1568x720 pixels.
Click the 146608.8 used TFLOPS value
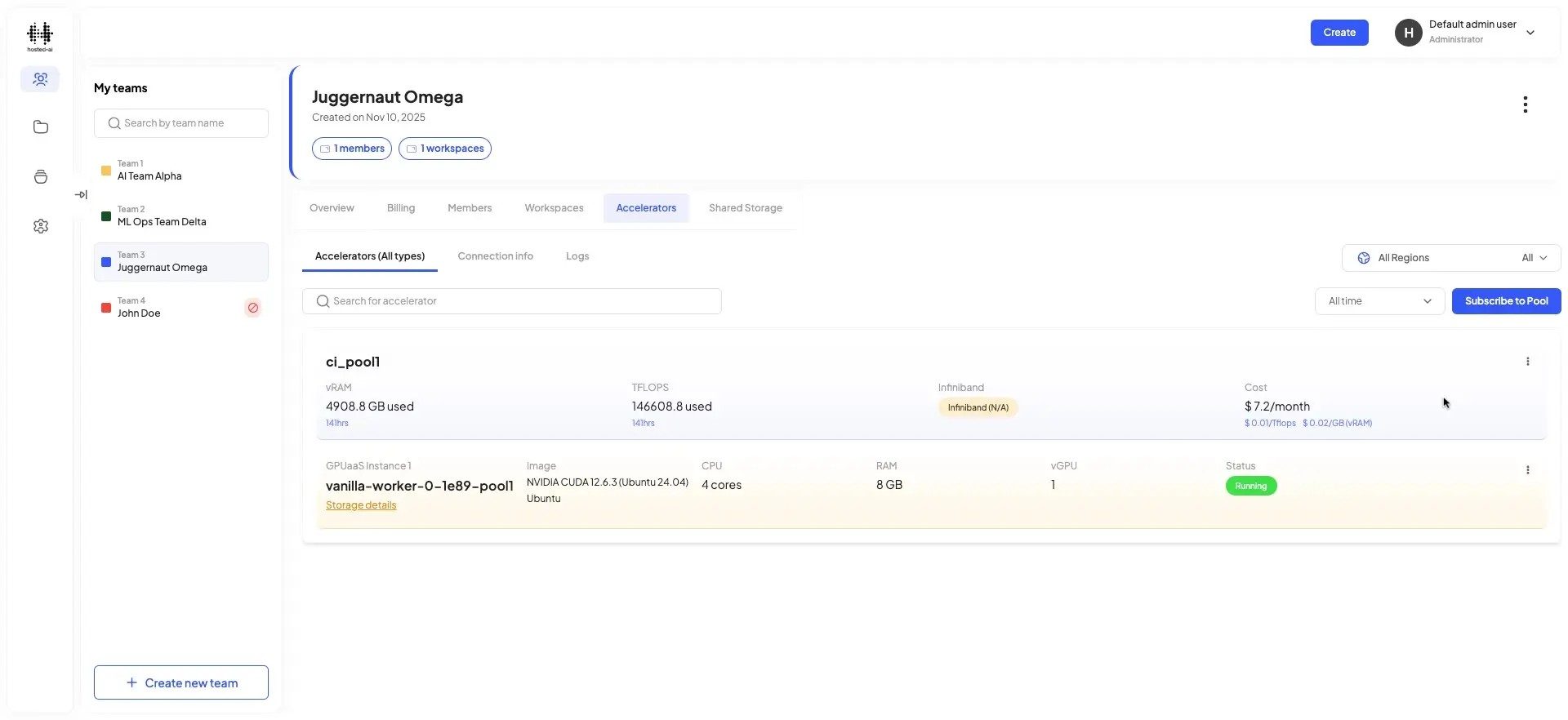[x=671, y=407]
